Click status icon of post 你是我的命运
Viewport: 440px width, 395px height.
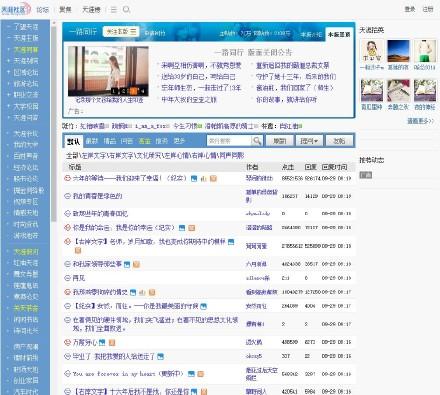(67, 228)
